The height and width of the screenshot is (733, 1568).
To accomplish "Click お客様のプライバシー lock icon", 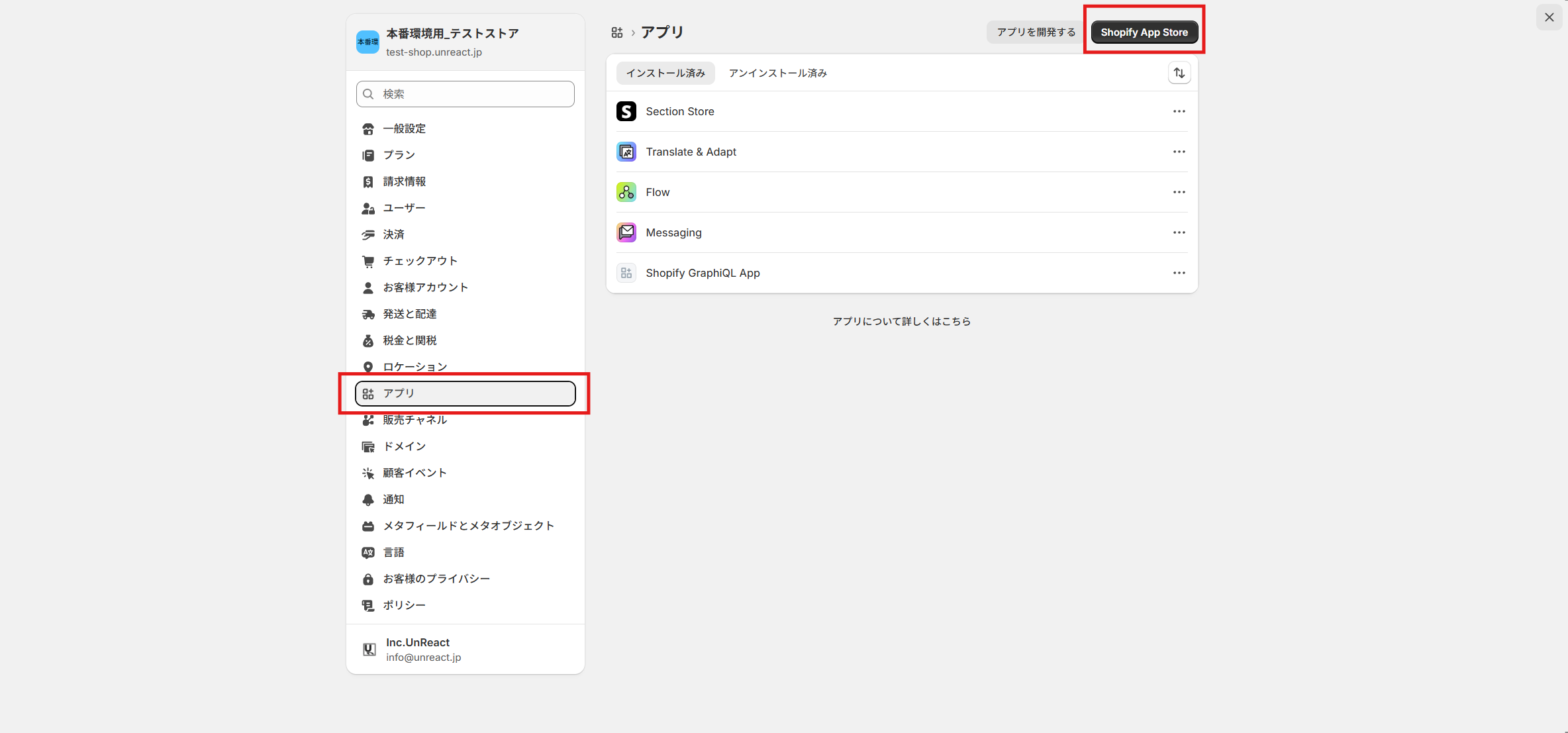I will tap(368, 579).
